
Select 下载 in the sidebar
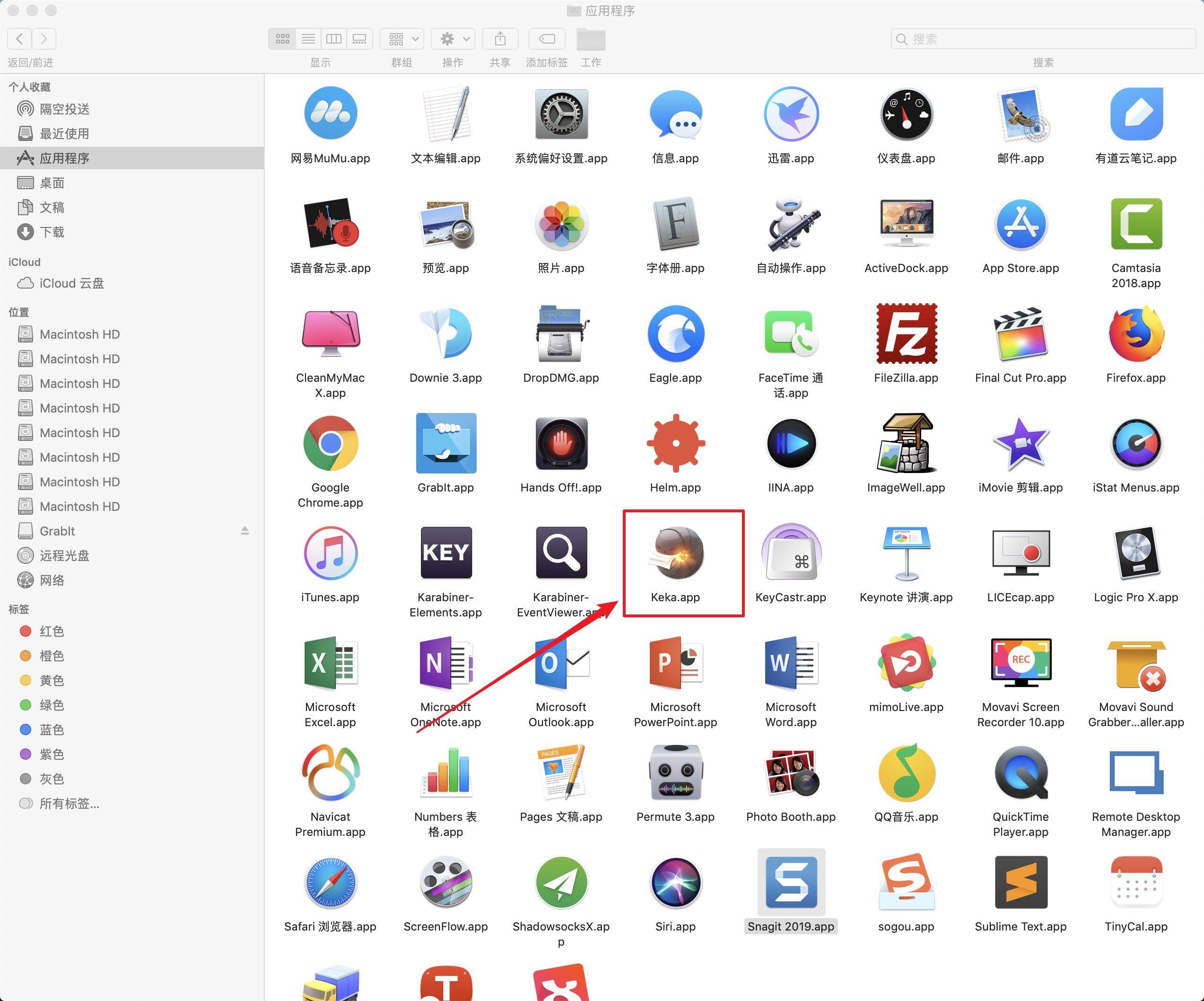point(52,232)
